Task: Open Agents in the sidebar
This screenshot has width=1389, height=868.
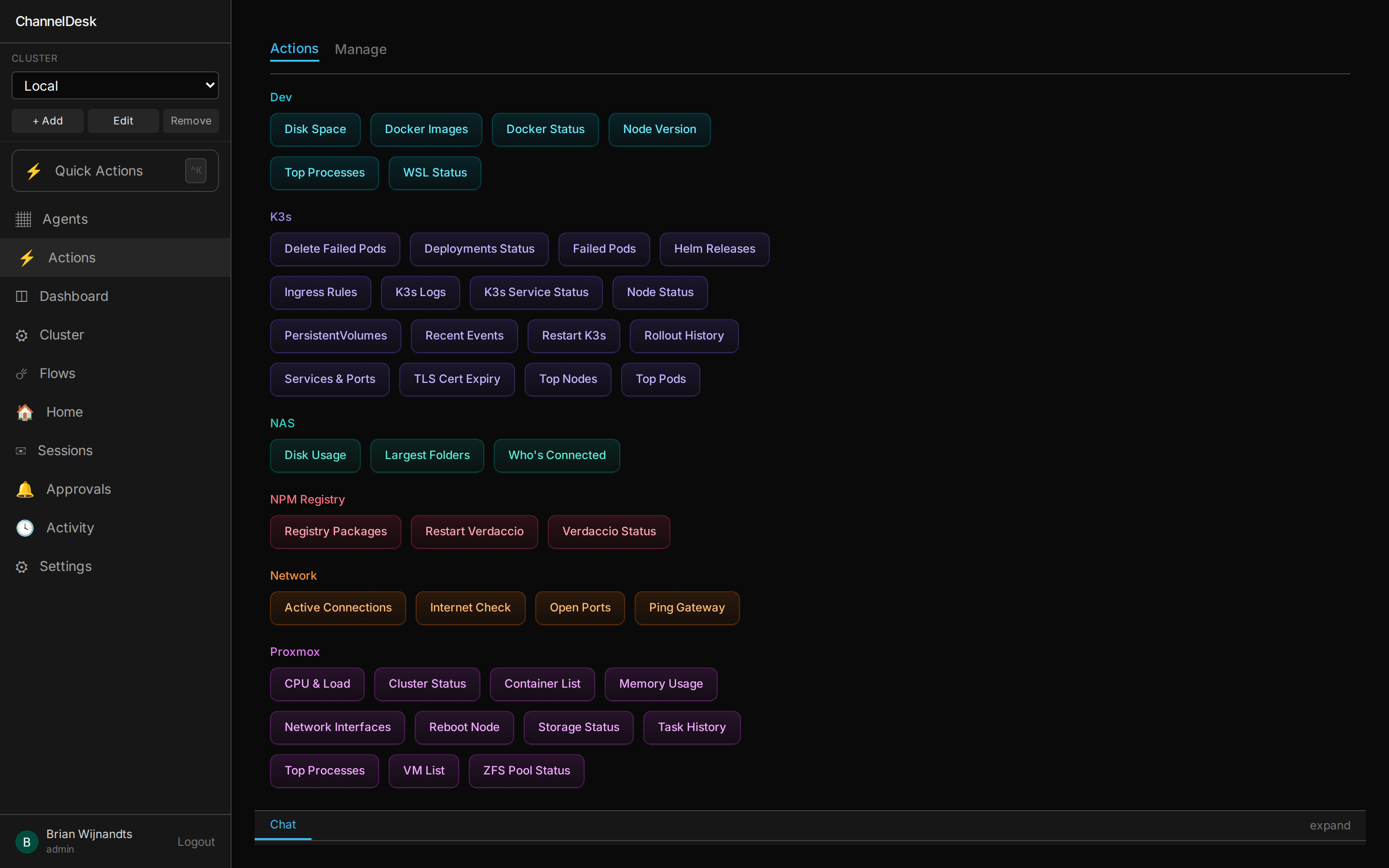Action: (x=115, y=219)
